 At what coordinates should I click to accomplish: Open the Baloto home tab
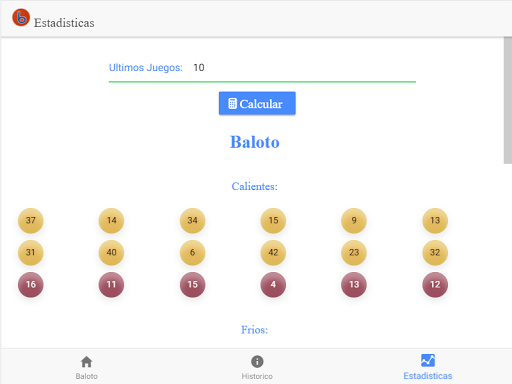(87, 367)
